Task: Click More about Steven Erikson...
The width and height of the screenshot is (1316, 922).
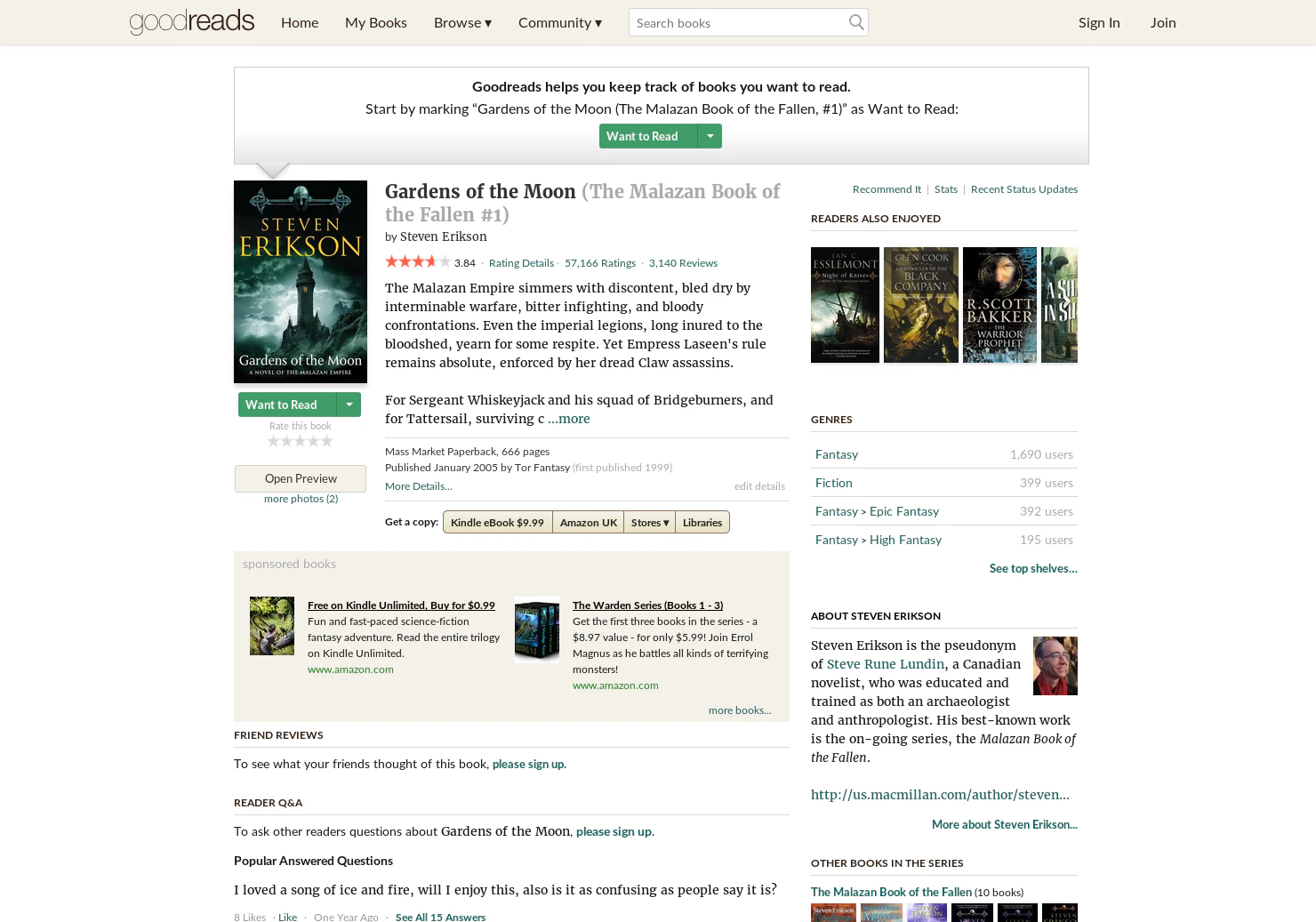Action: 1005,824
